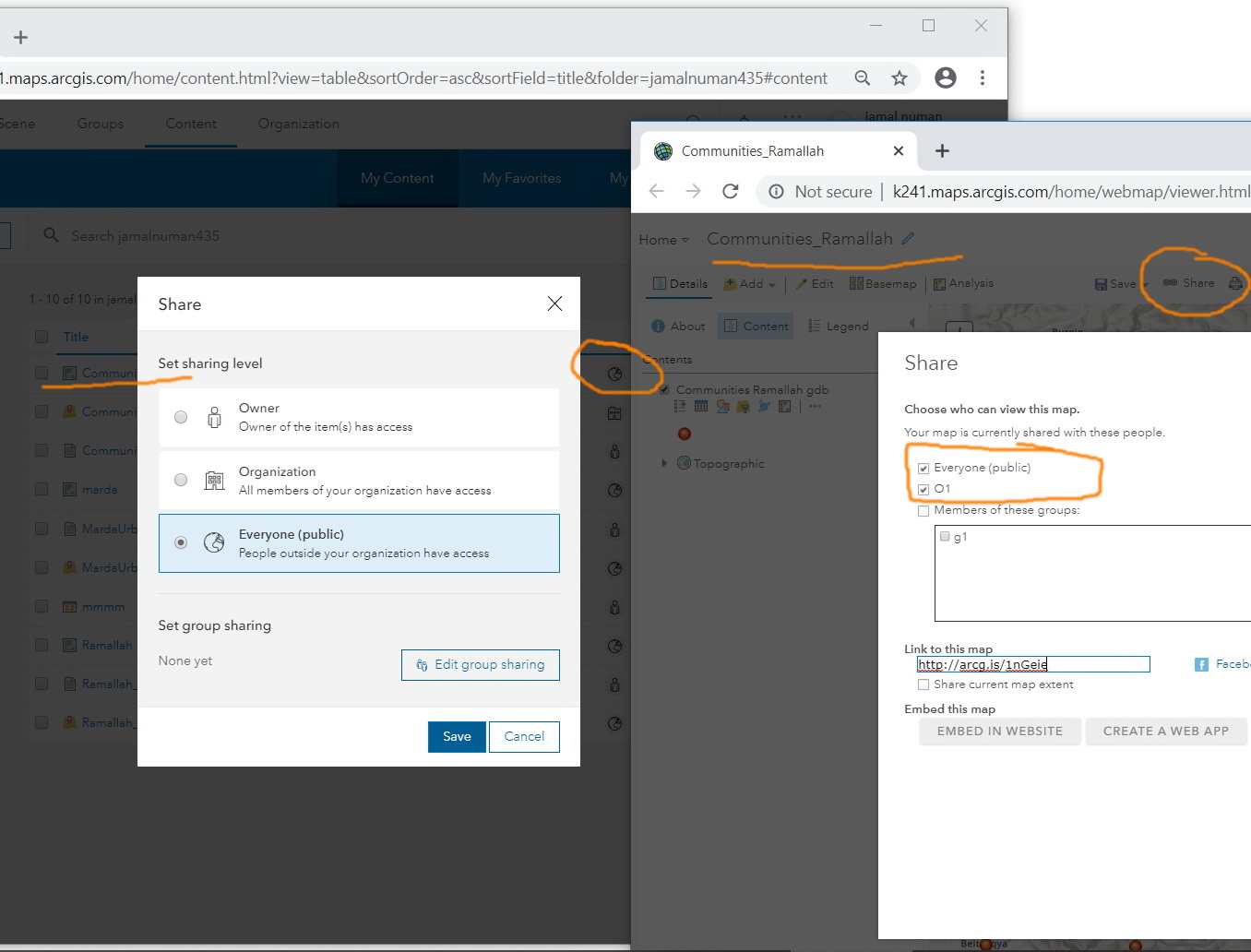Open table of Communities Ramallah gdb layer
The image size is (1251, 952).
click(x=701, y=406)
